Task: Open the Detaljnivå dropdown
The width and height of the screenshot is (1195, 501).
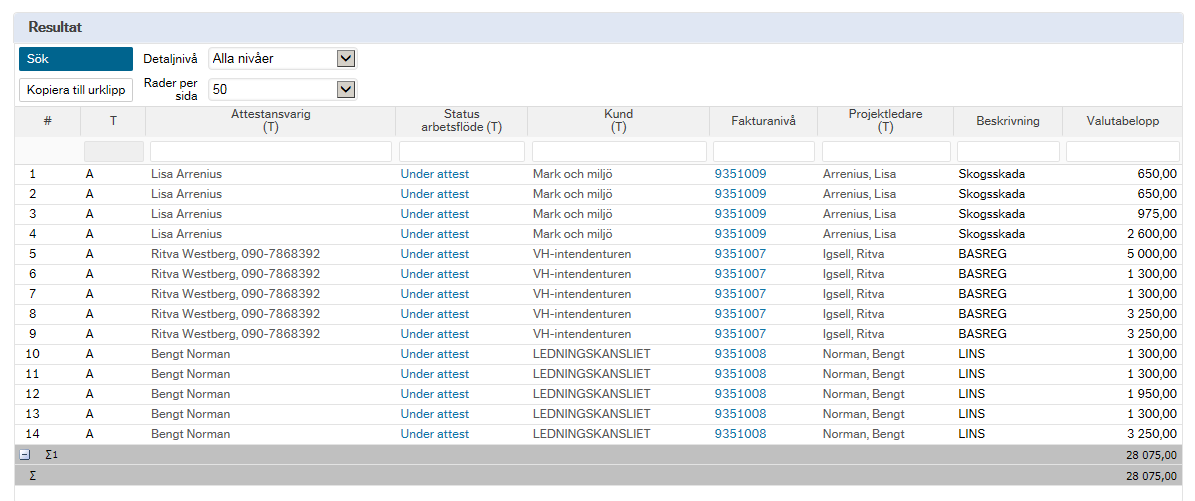Action: click(283, 59)
